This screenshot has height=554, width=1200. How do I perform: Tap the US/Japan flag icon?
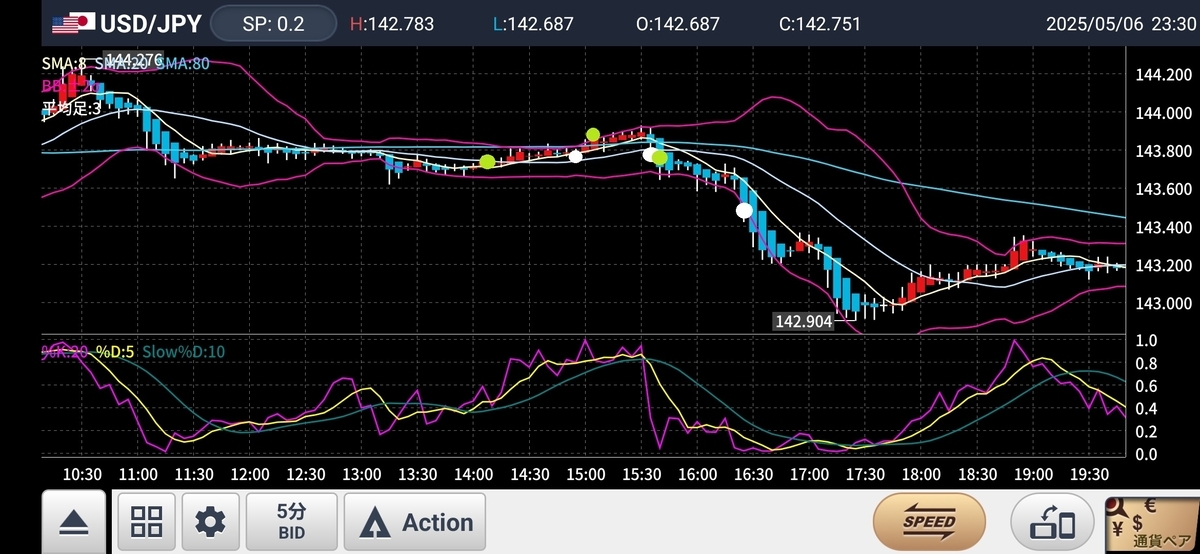tap(73, 23)
